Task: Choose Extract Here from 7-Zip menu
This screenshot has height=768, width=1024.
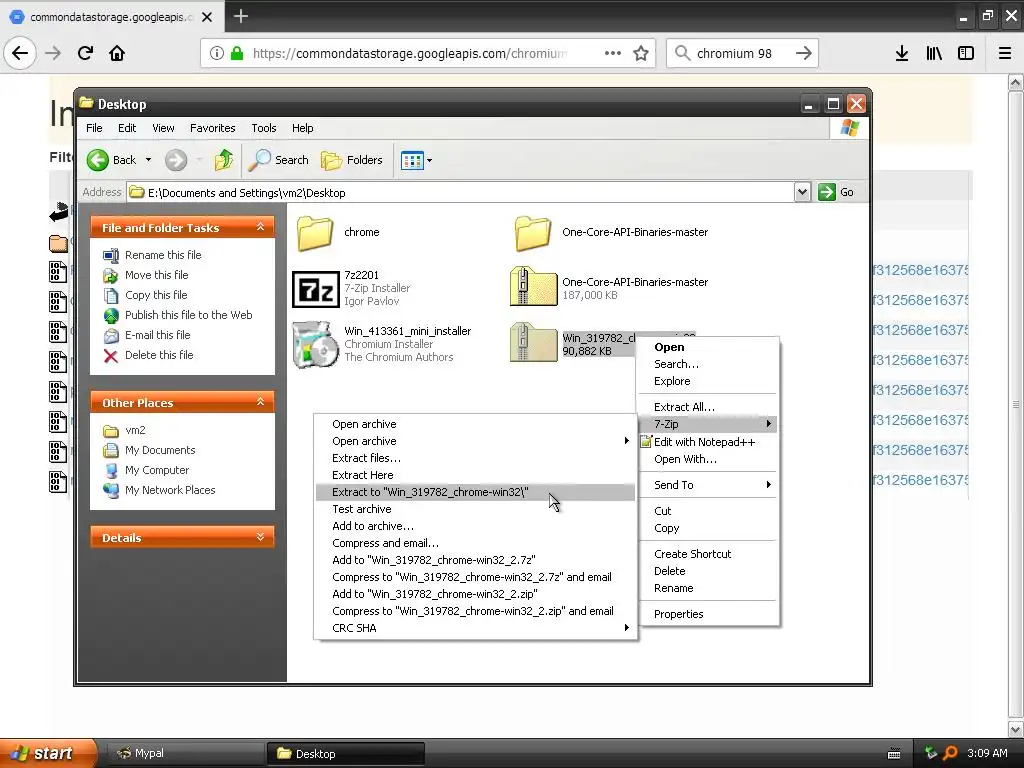Action: point(475,475)
